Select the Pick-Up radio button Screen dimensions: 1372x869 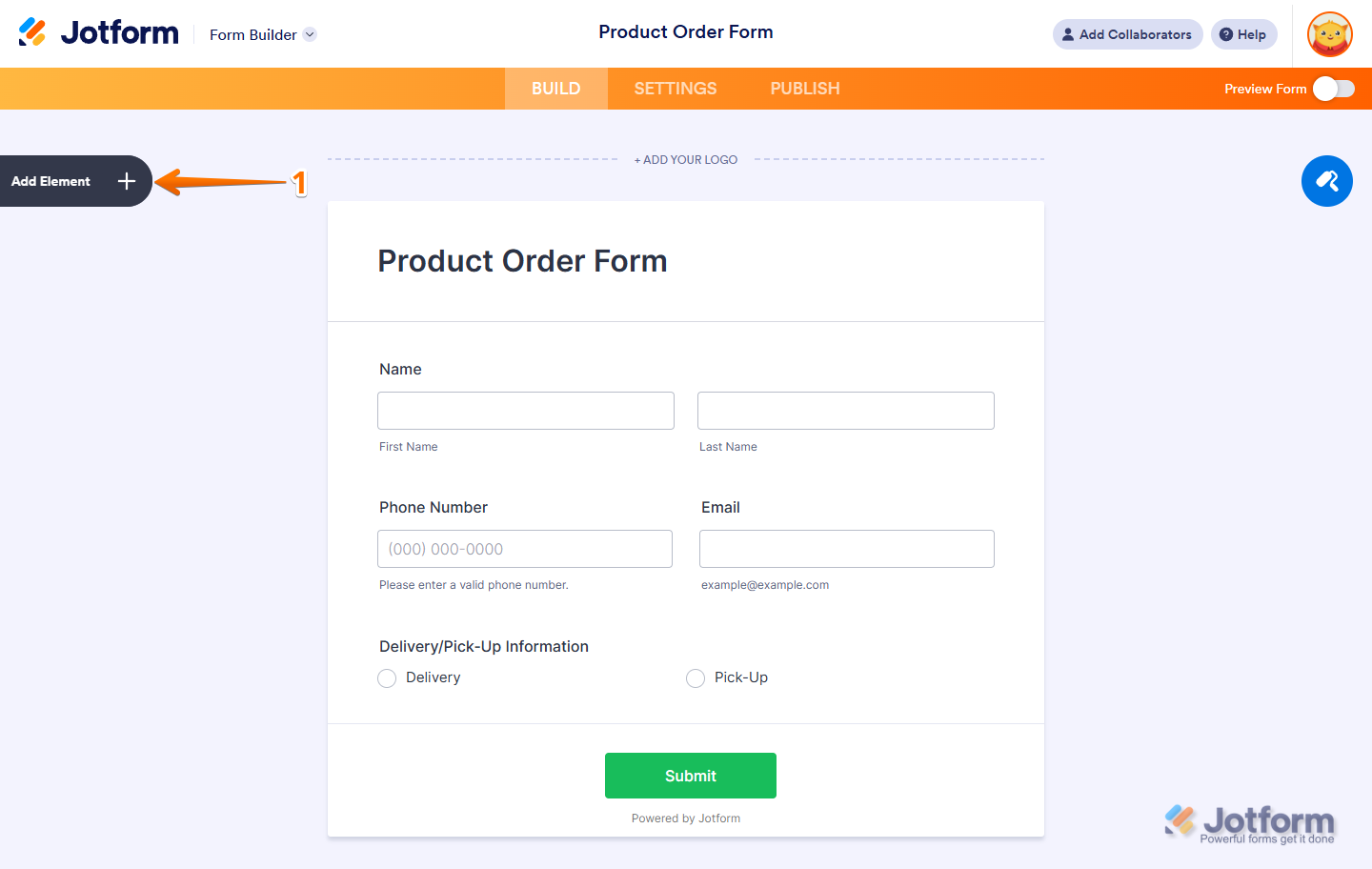(x=696, y=677)
